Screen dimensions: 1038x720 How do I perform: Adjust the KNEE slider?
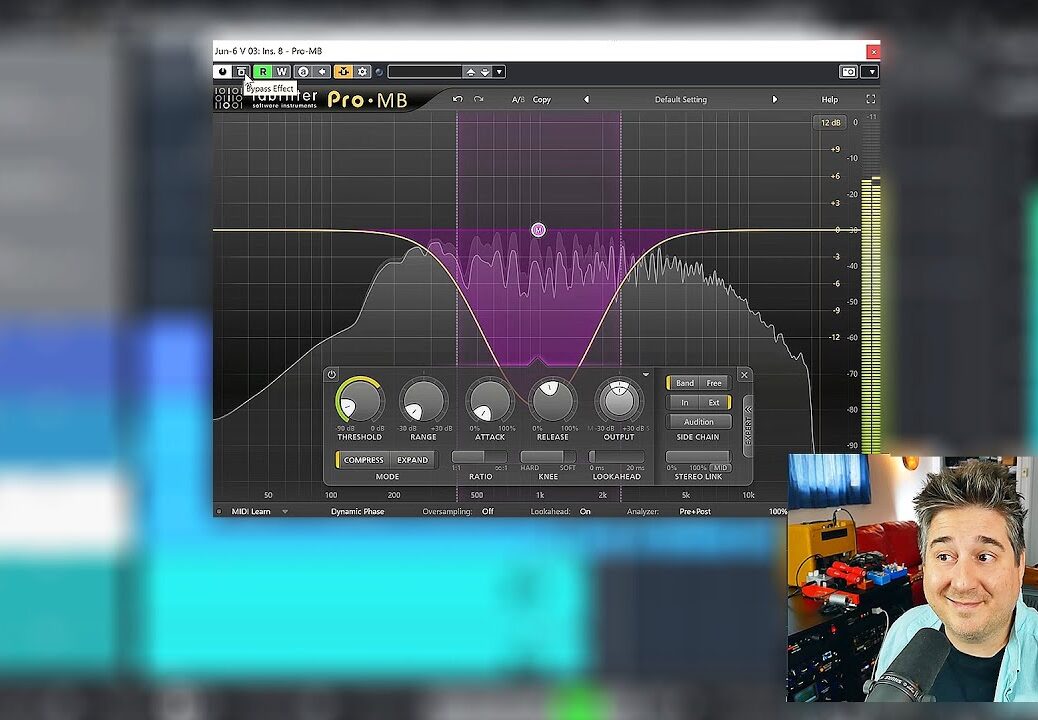point(548,457)
